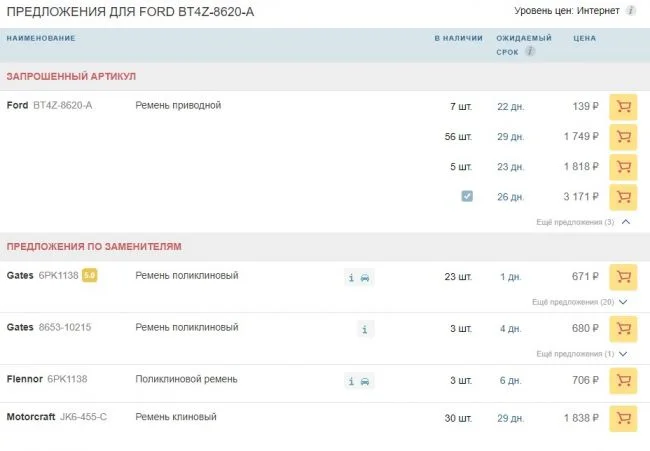
Task: Toggle the checkbox in the 3 171 ₽ row
Action: [467, 197]
